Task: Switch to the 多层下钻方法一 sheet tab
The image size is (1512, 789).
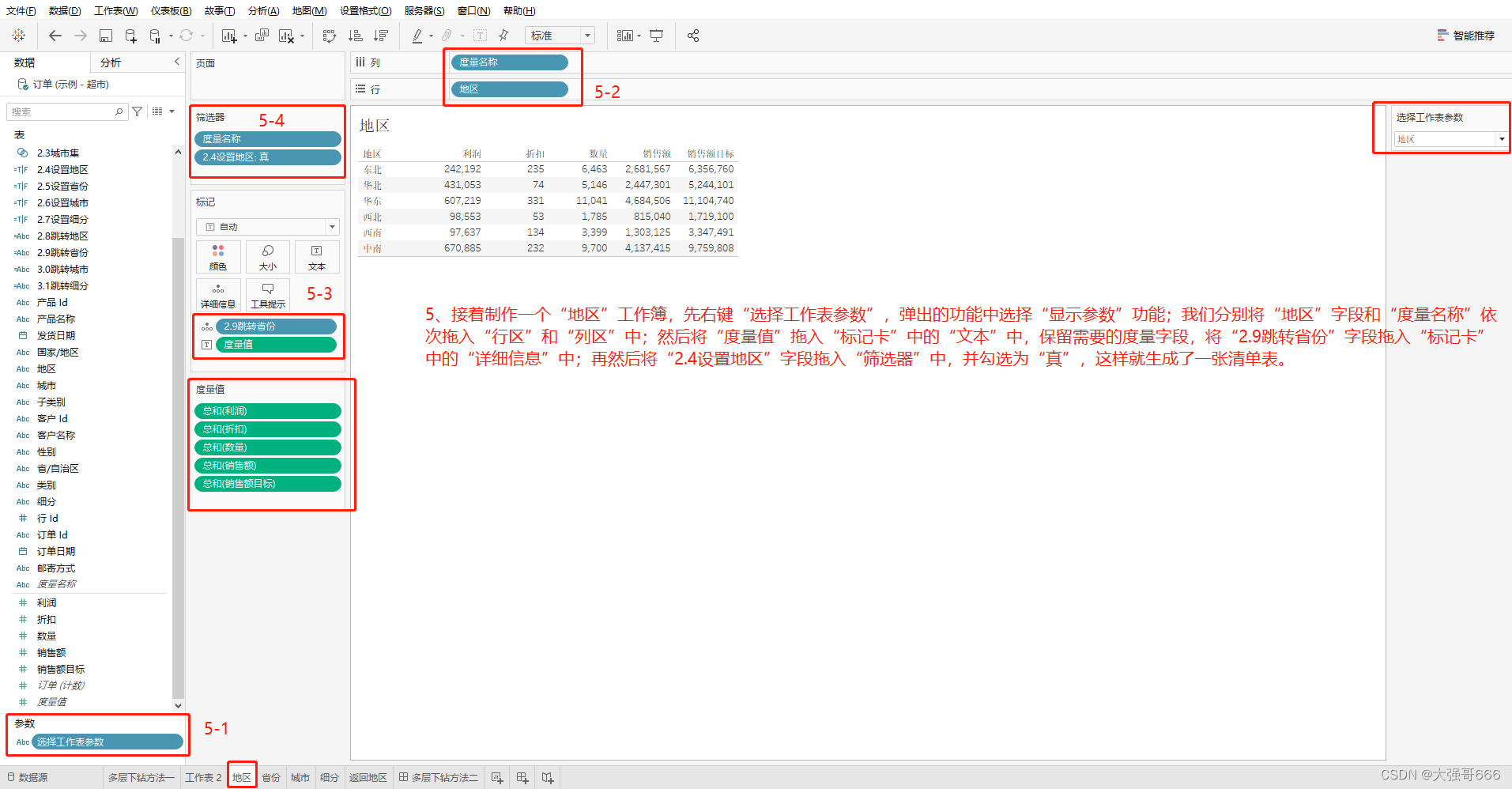Action: click(141, 778)
